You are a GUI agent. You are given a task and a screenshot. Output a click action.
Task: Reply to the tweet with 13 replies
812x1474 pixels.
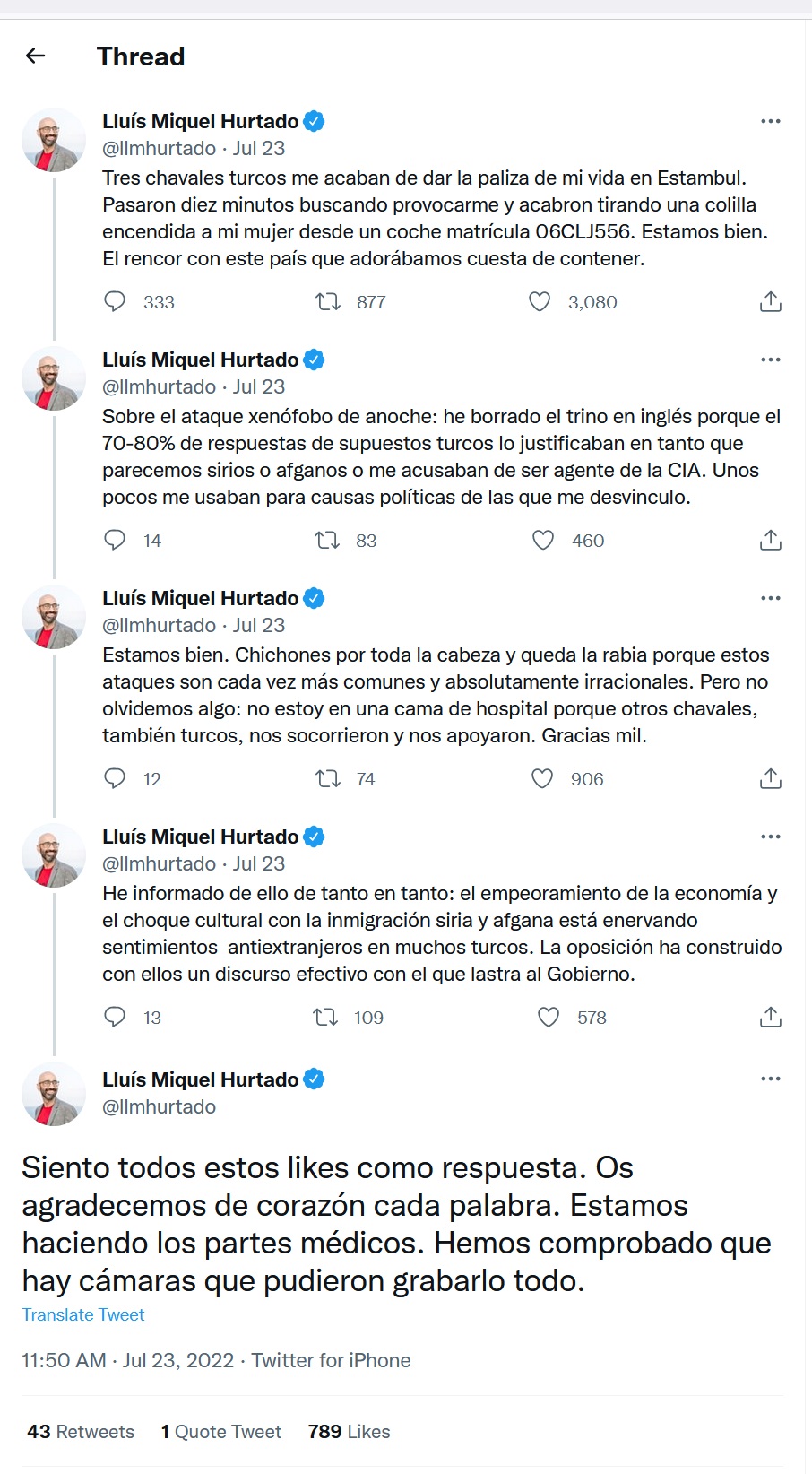115,1018
